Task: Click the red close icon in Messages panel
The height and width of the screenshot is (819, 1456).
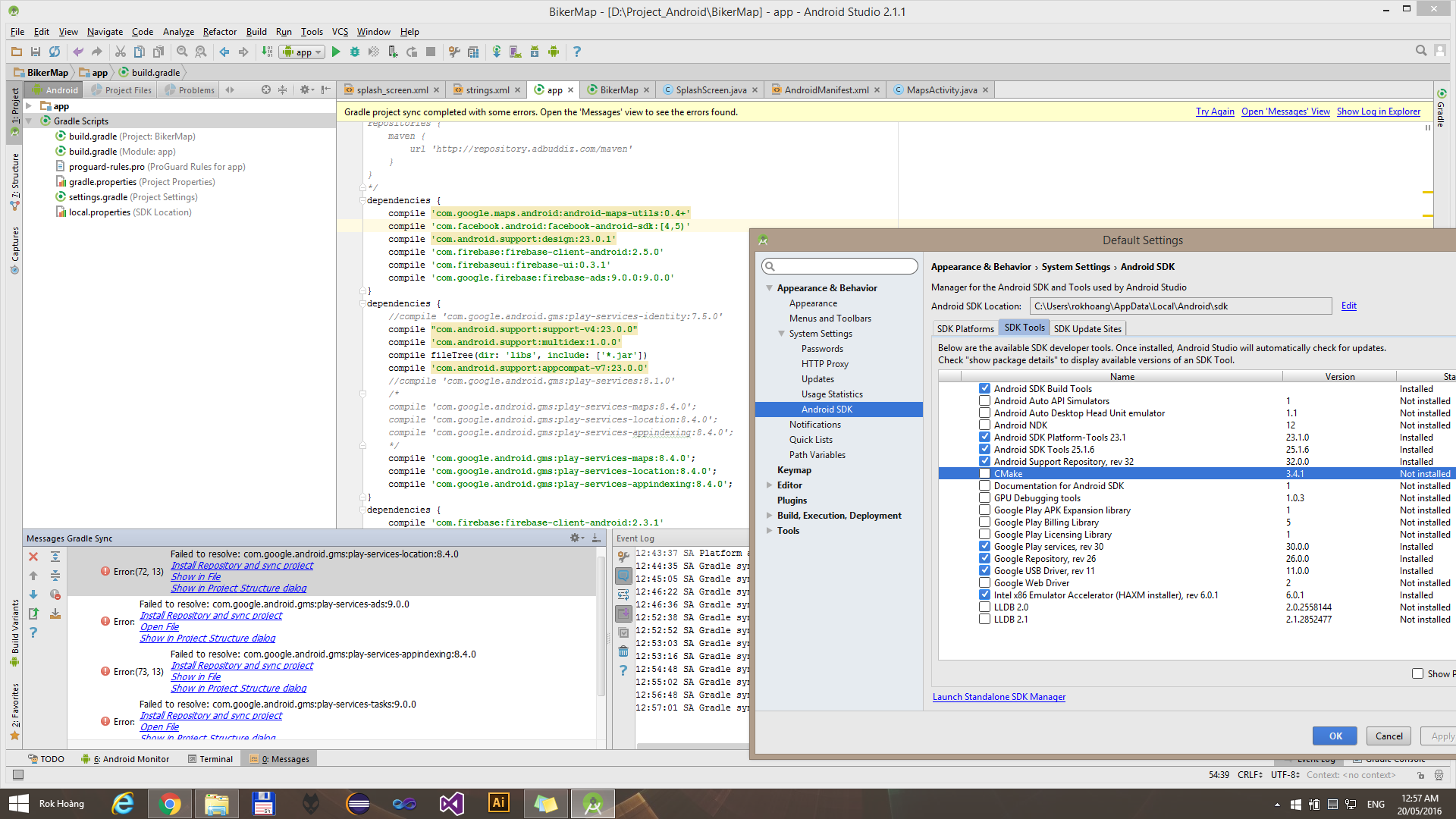Action: [33, 557]
